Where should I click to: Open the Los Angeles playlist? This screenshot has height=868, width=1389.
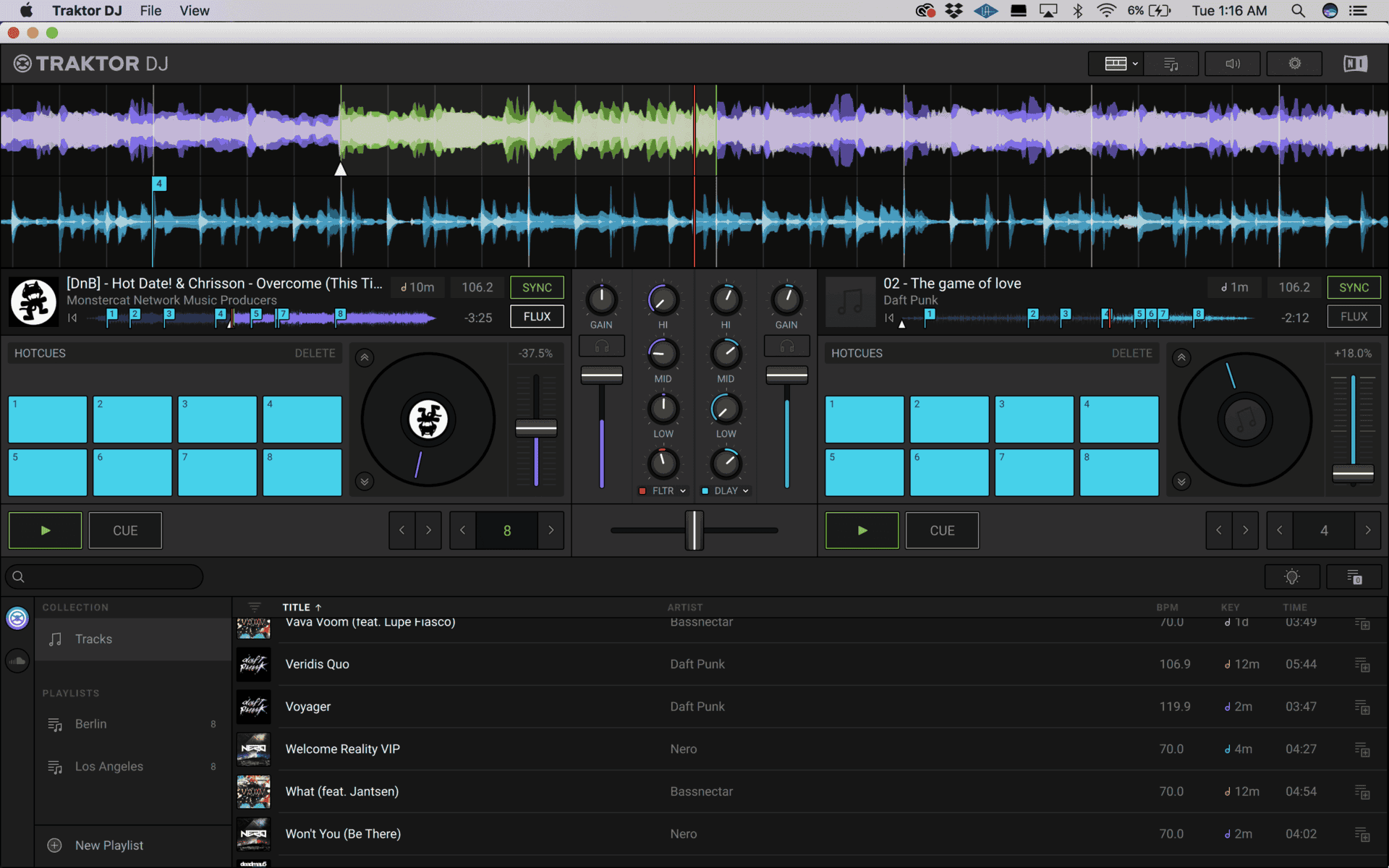(x=132, y=767)
